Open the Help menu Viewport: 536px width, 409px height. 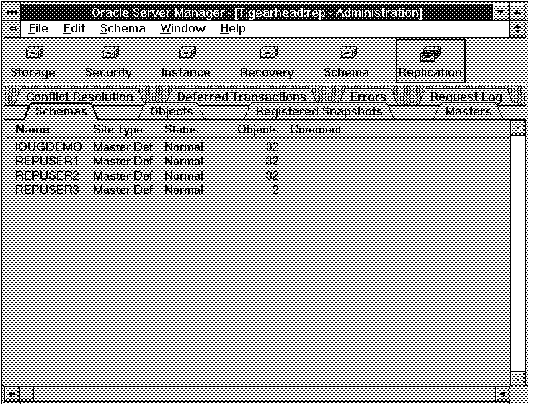coord(233,28)
